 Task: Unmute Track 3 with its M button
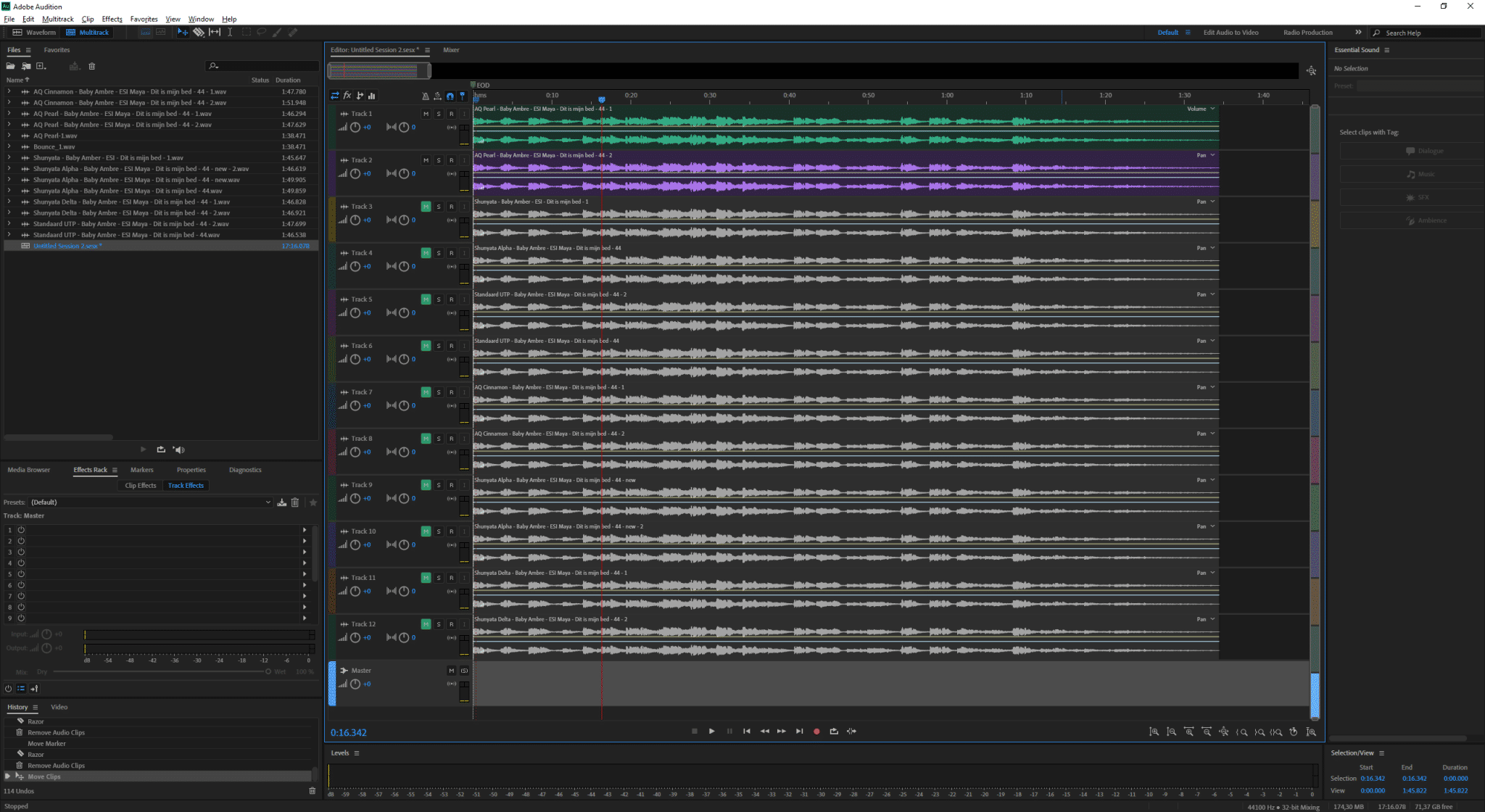point(426,207)
